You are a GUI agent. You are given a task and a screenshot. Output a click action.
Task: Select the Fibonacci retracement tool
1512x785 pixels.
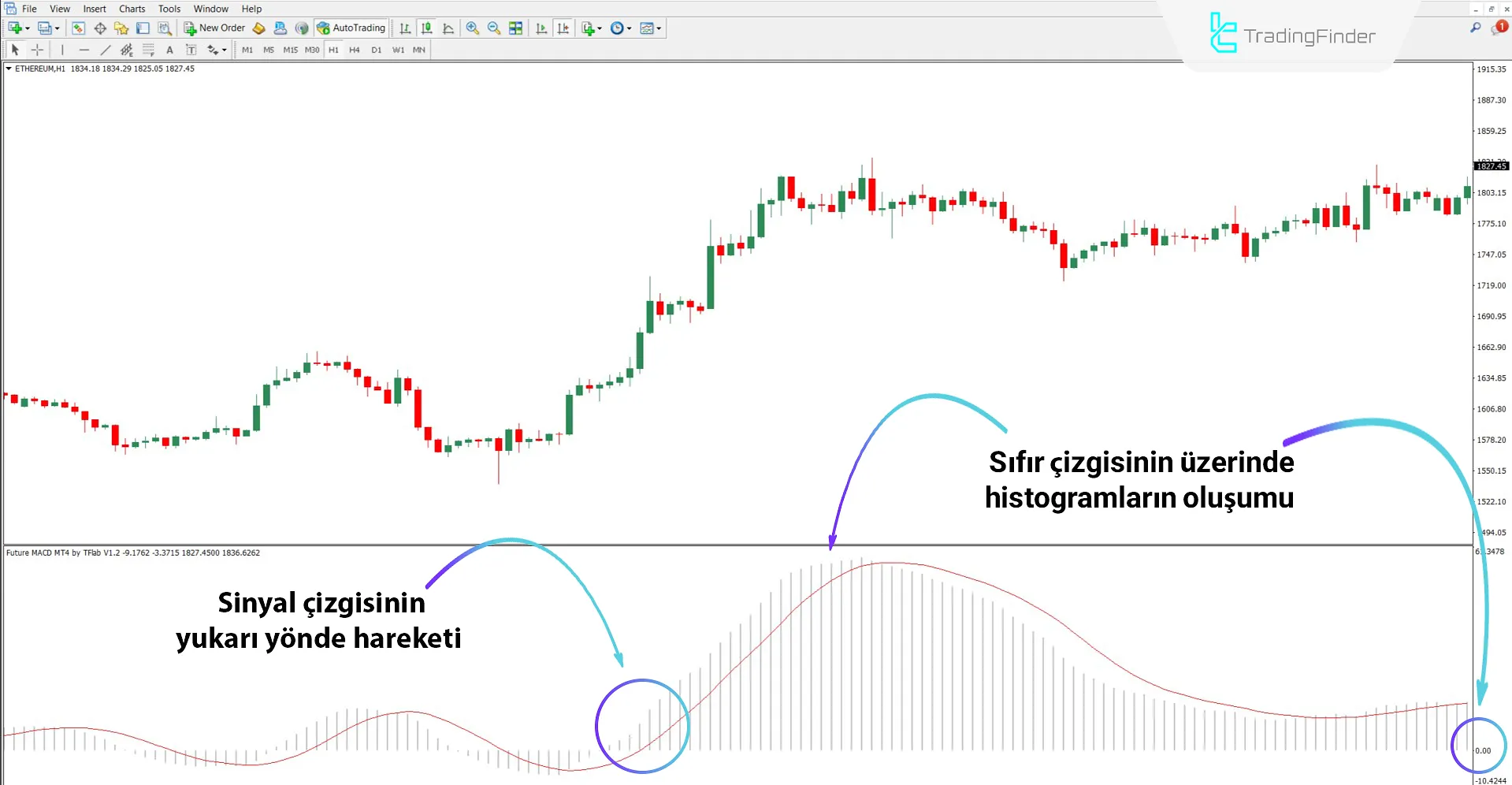(148, 49)
